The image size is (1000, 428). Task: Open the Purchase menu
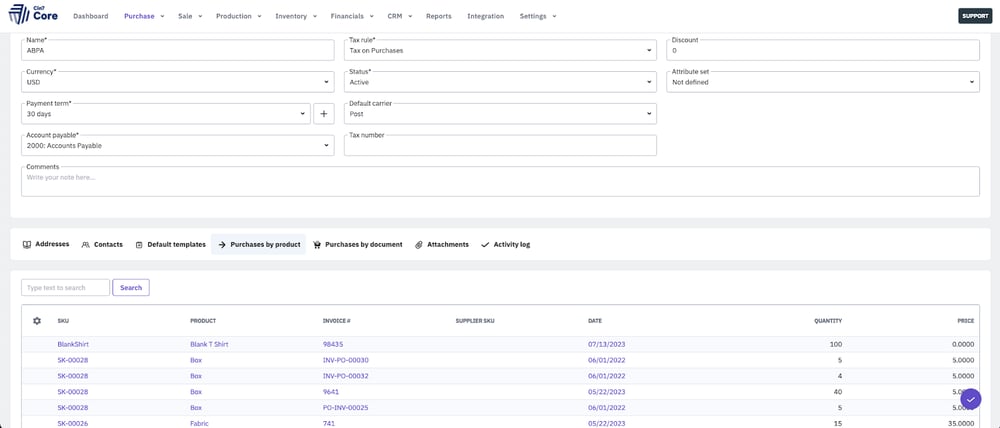pos(144,16)
